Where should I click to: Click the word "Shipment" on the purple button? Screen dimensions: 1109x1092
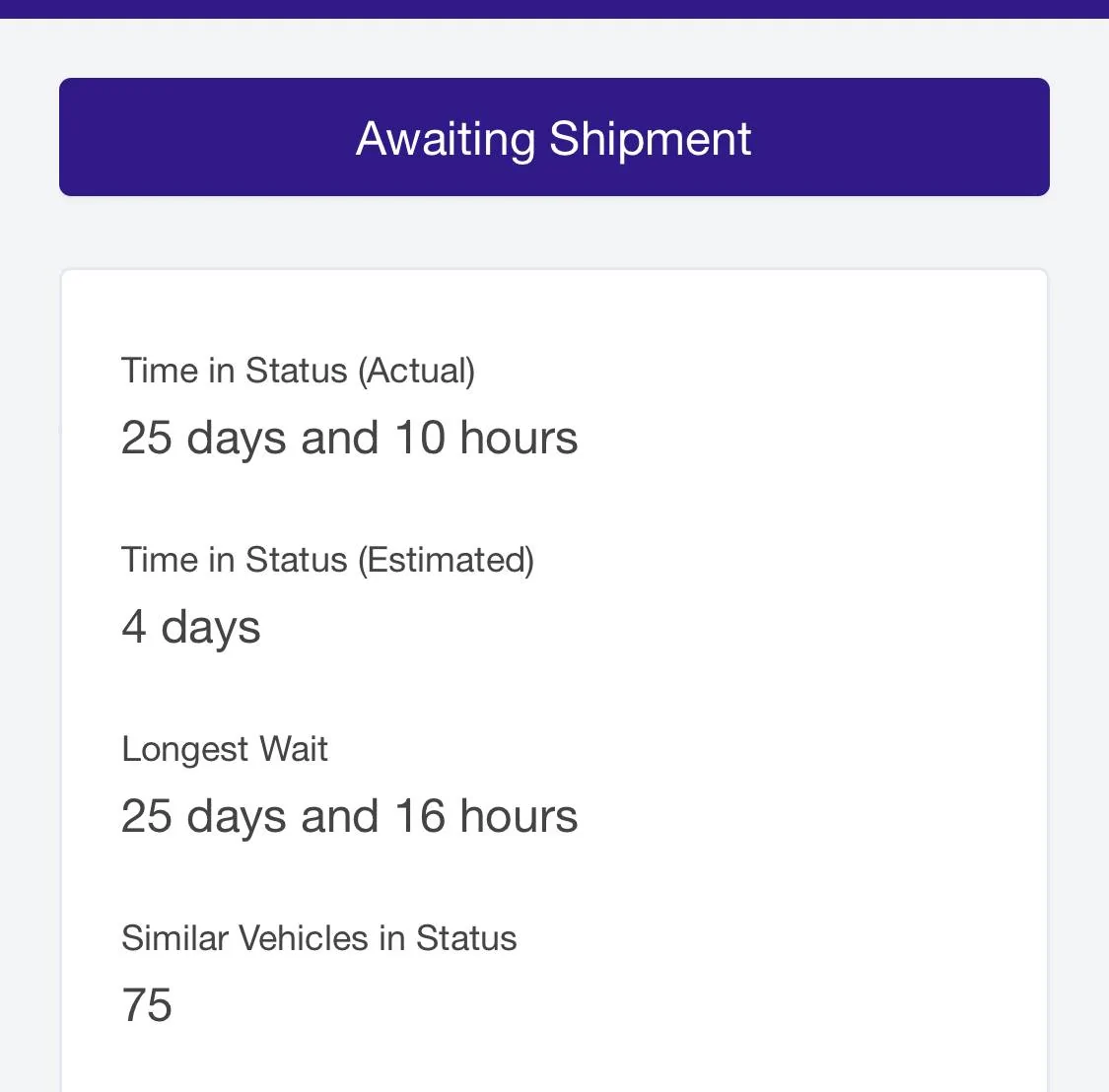[x=651, y=138]
